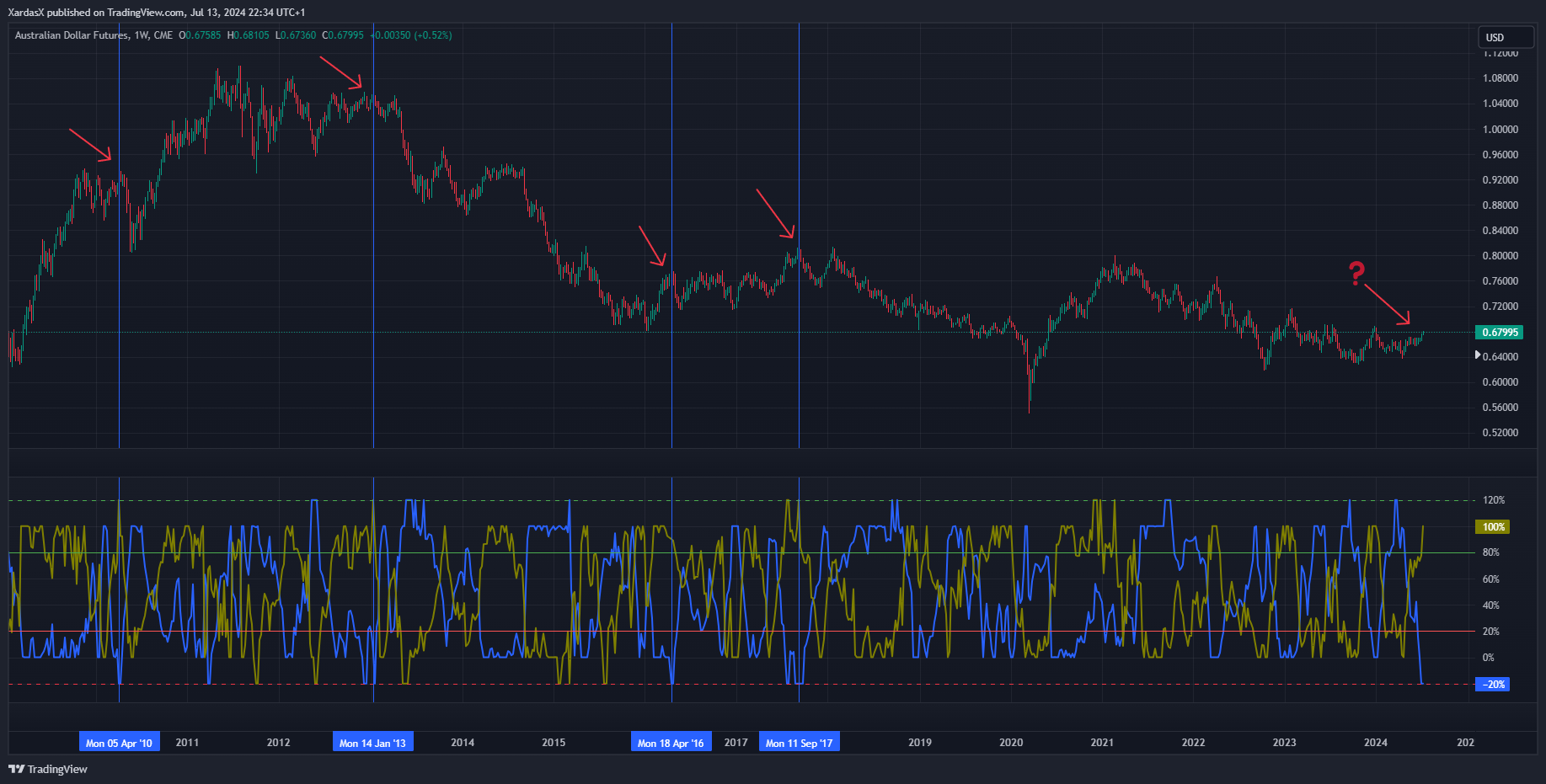The width and height of the screenshot is (1546, 784).
Task: Click the 'Mon 14 Jan '13' date label
Action: click(372, 743)
